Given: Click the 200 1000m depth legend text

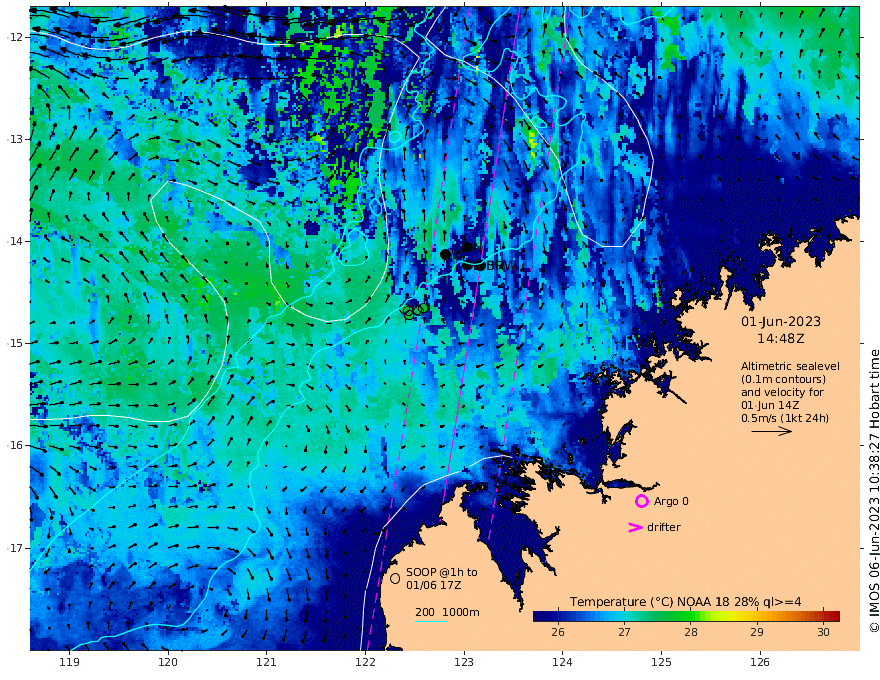Looking at the screenshot, I should coord(447,612).
